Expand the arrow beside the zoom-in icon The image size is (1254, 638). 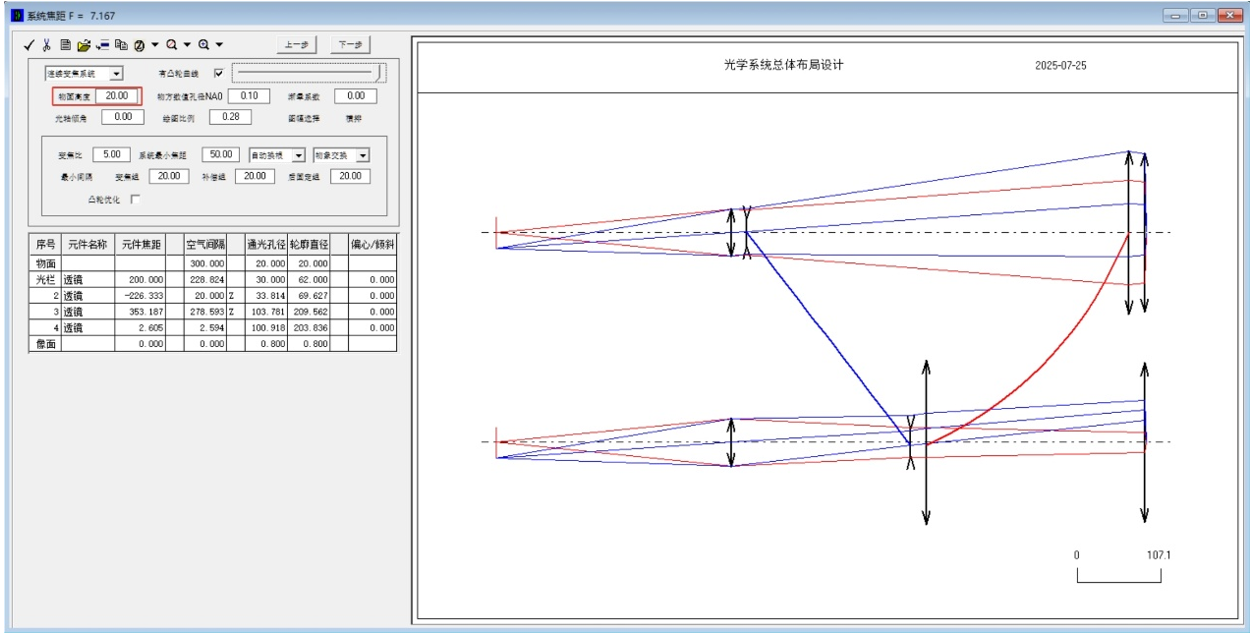pos(219,45)
